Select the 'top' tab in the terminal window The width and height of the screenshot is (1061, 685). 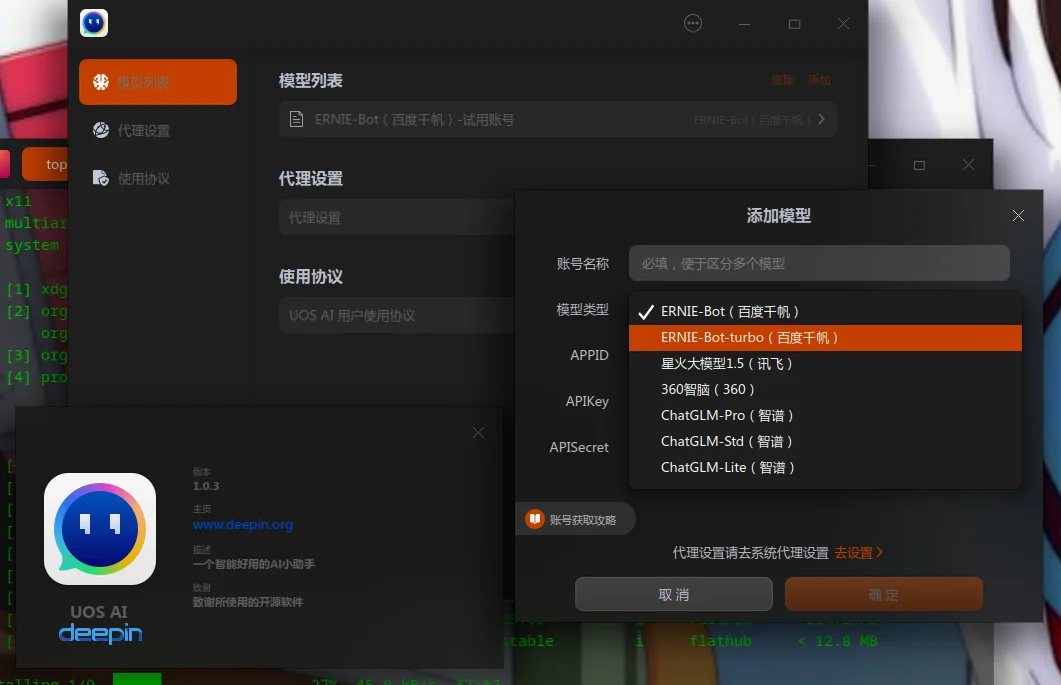coord(45,164)
